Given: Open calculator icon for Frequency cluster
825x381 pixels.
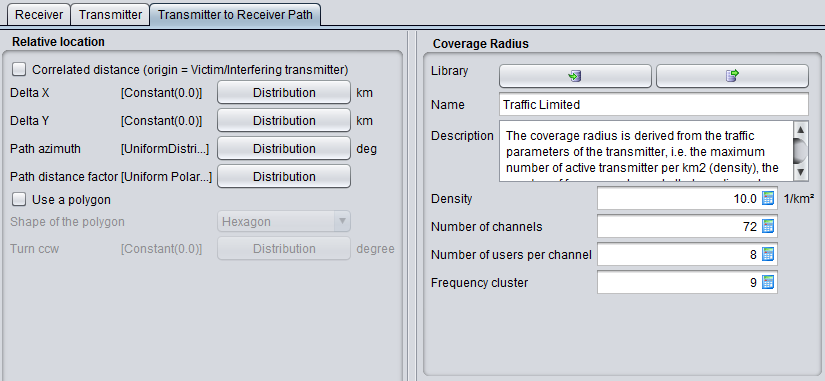Looking at the screenshot, I should (768, 282).
